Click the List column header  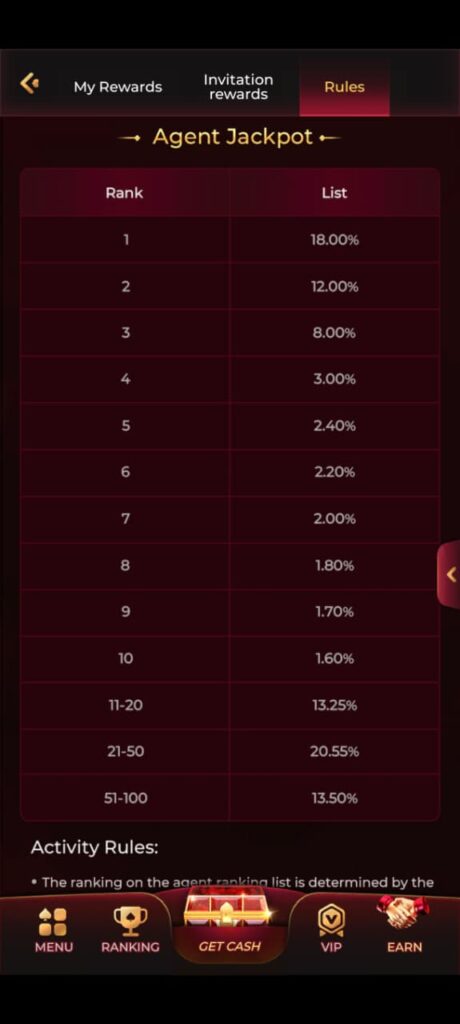click(x=334, y=193)
